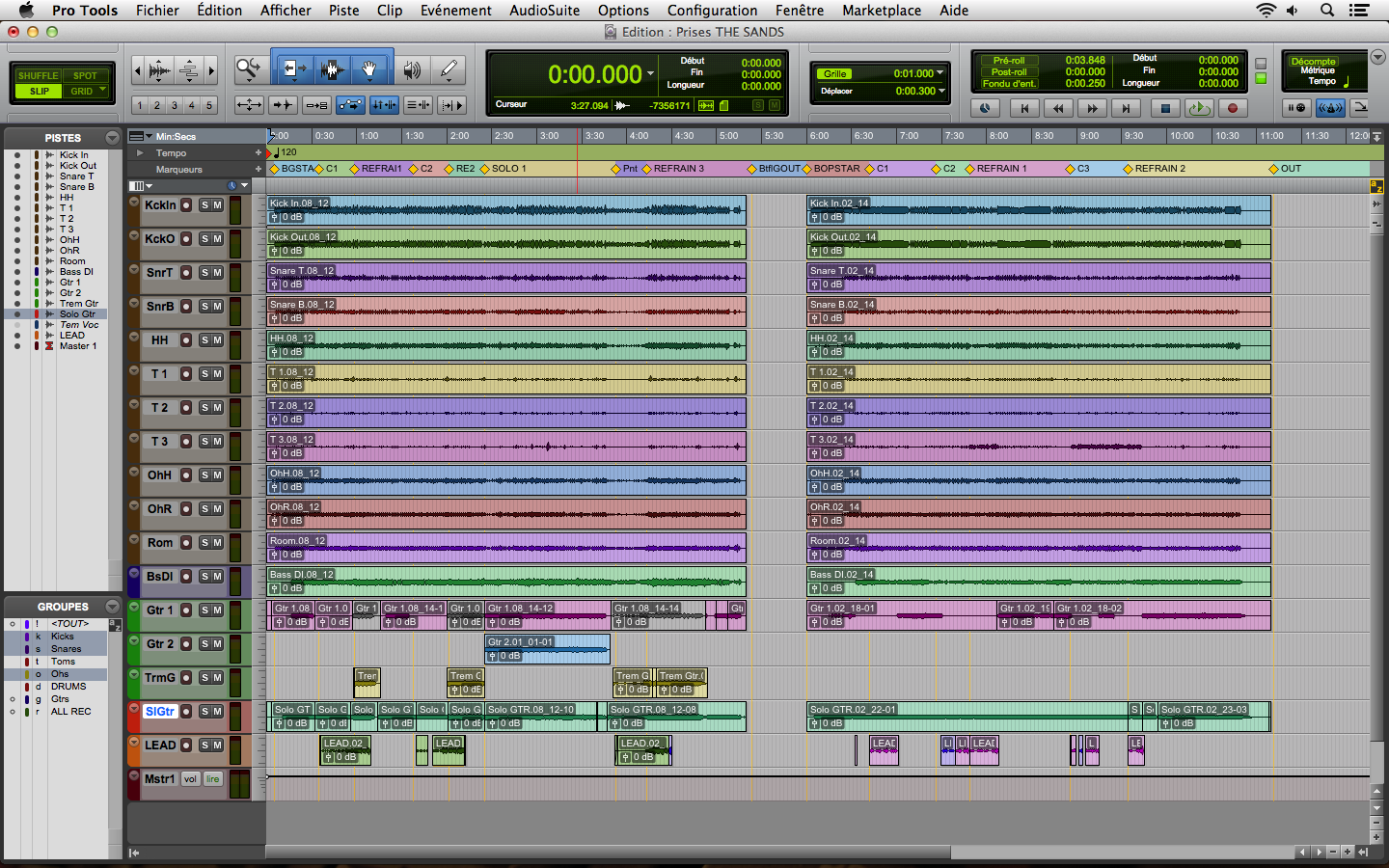Viewport: 1389px width, 868px height.
Task: Open the Marketplace menu
Action: coord(882,10)
